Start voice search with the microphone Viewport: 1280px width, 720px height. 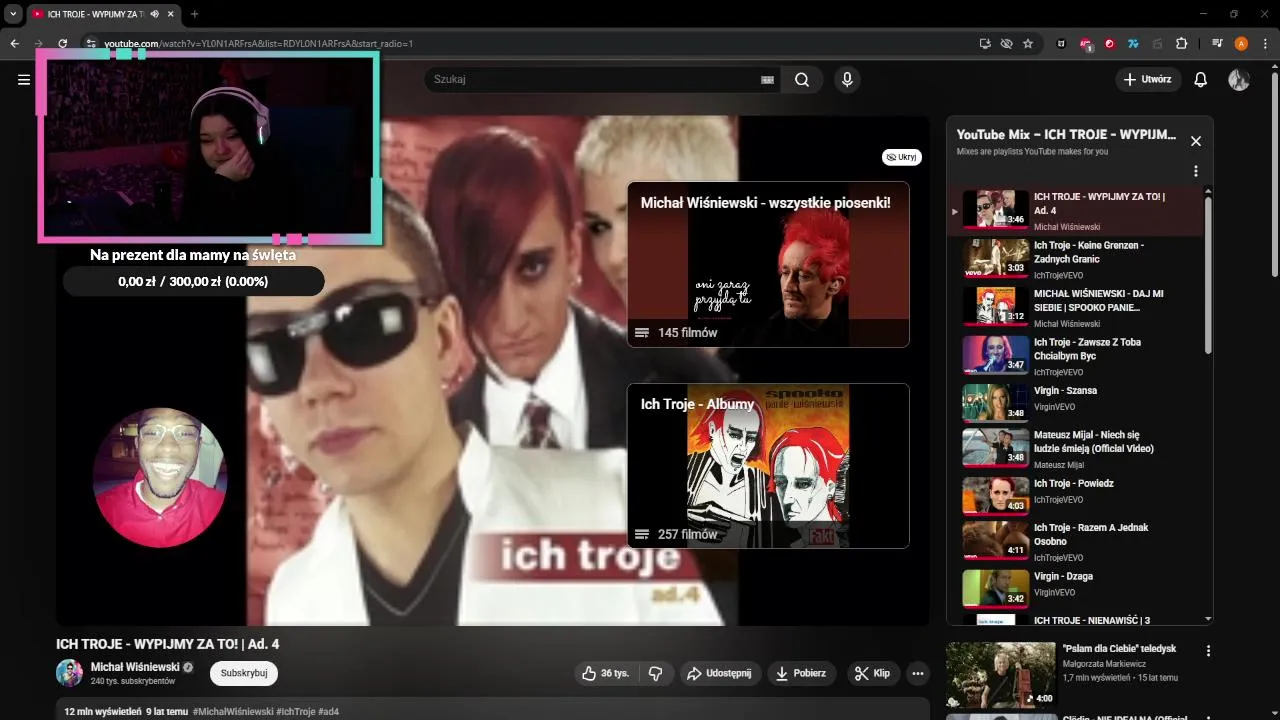pyautogui.click(x=847, y=80)
